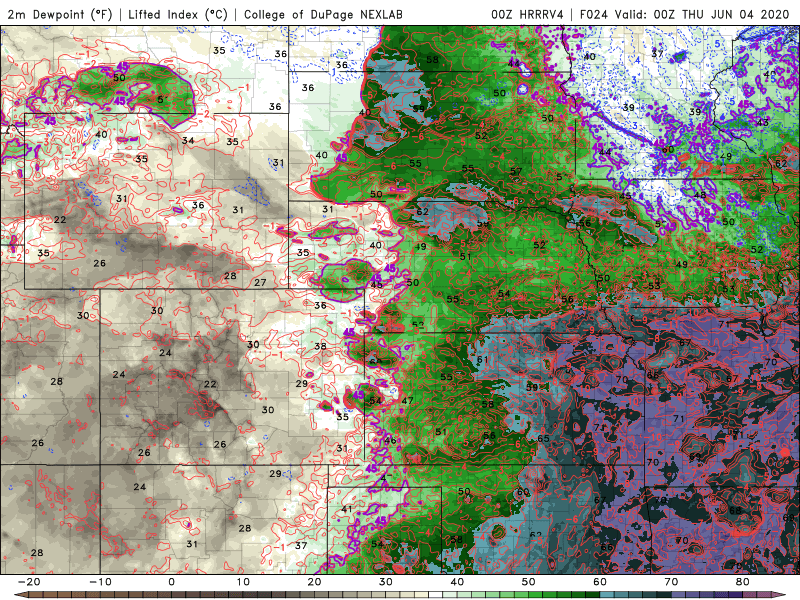
Task: Click the left arrow end of color bar
Action: (x=20, y=594)
